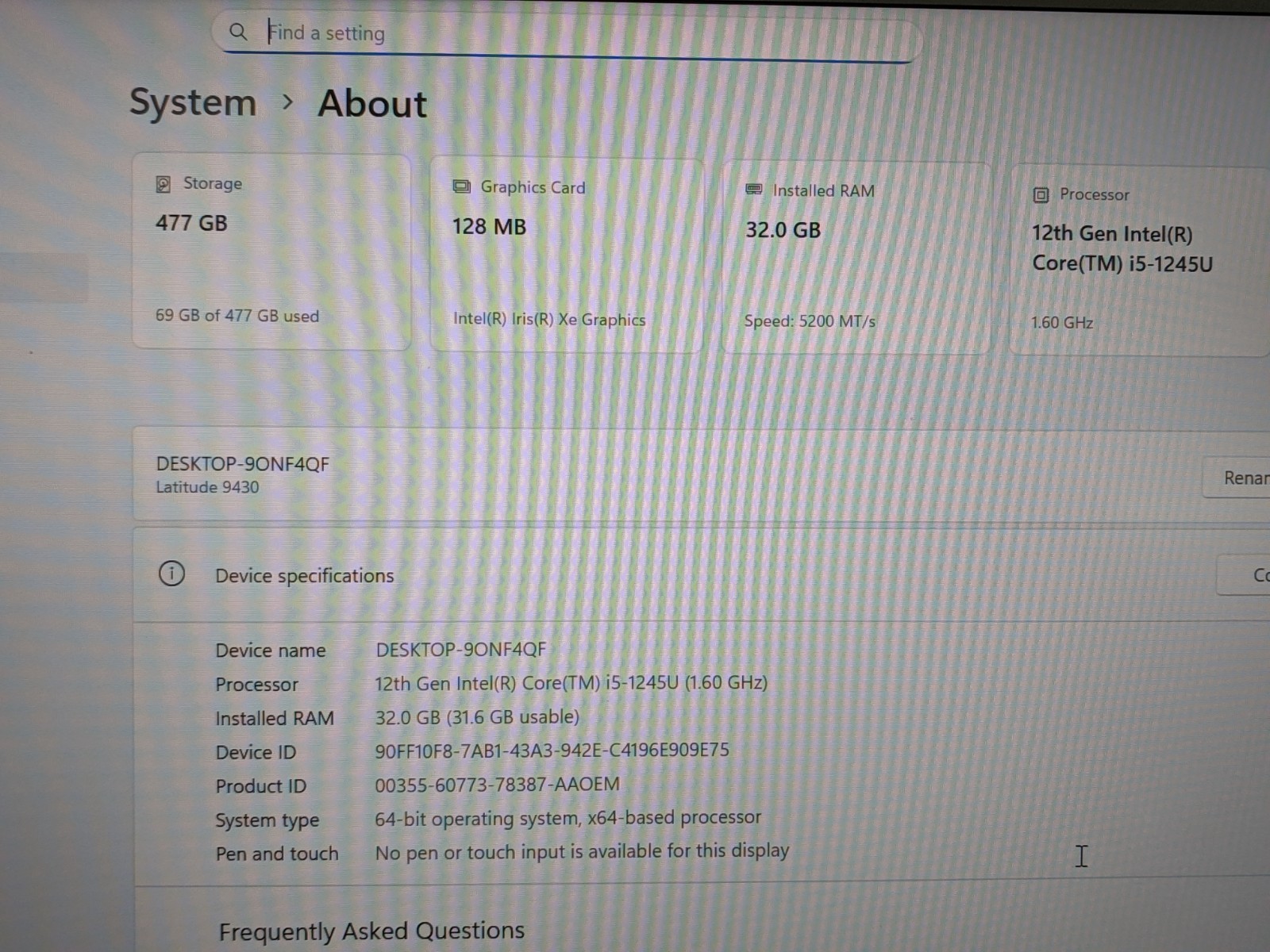Focus the Find a setting search box
Screen dimensions: 1270x952
pos(566,35)
